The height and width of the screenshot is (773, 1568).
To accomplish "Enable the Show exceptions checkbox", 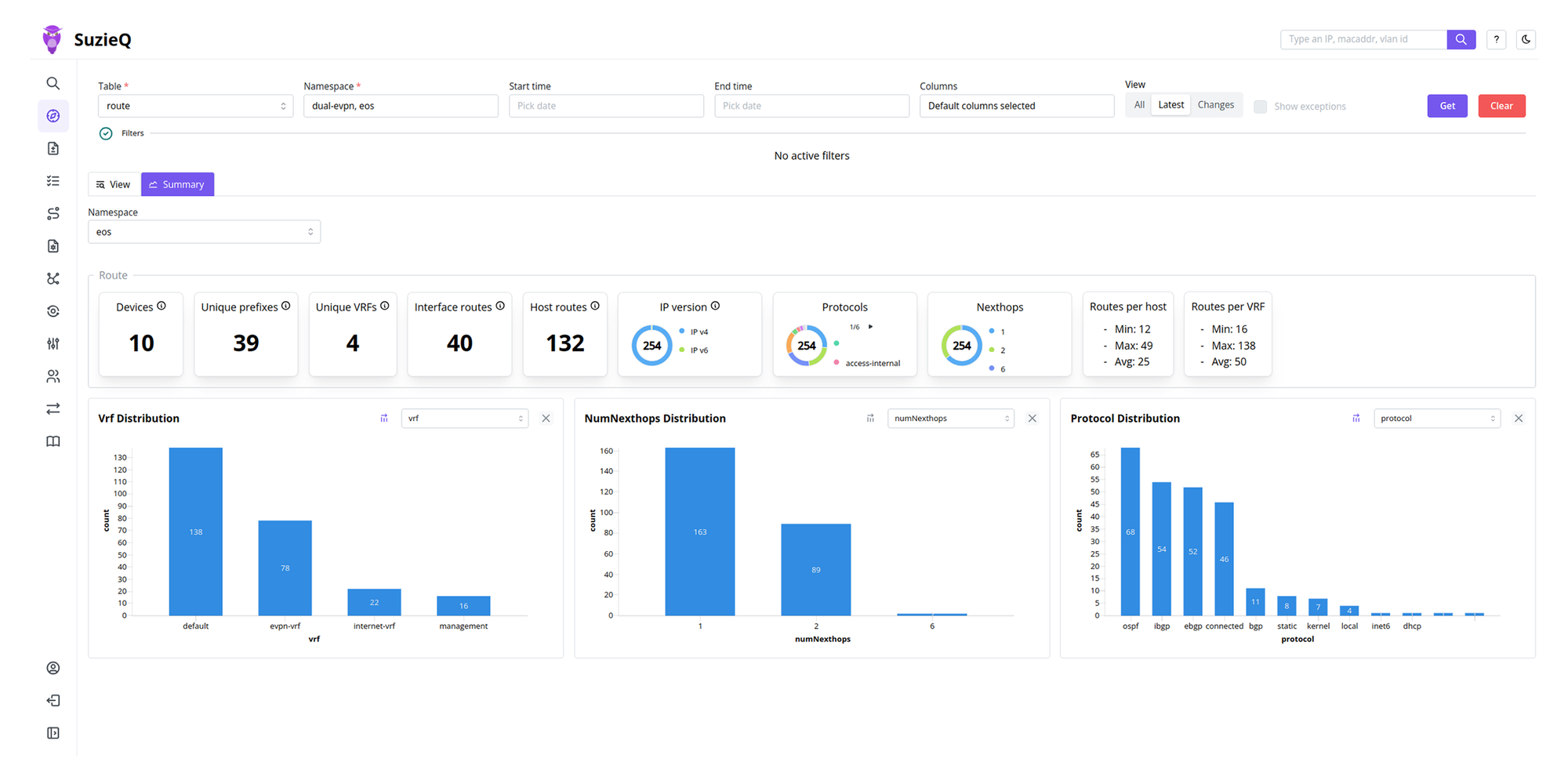I will click(x=1260, y=107).
